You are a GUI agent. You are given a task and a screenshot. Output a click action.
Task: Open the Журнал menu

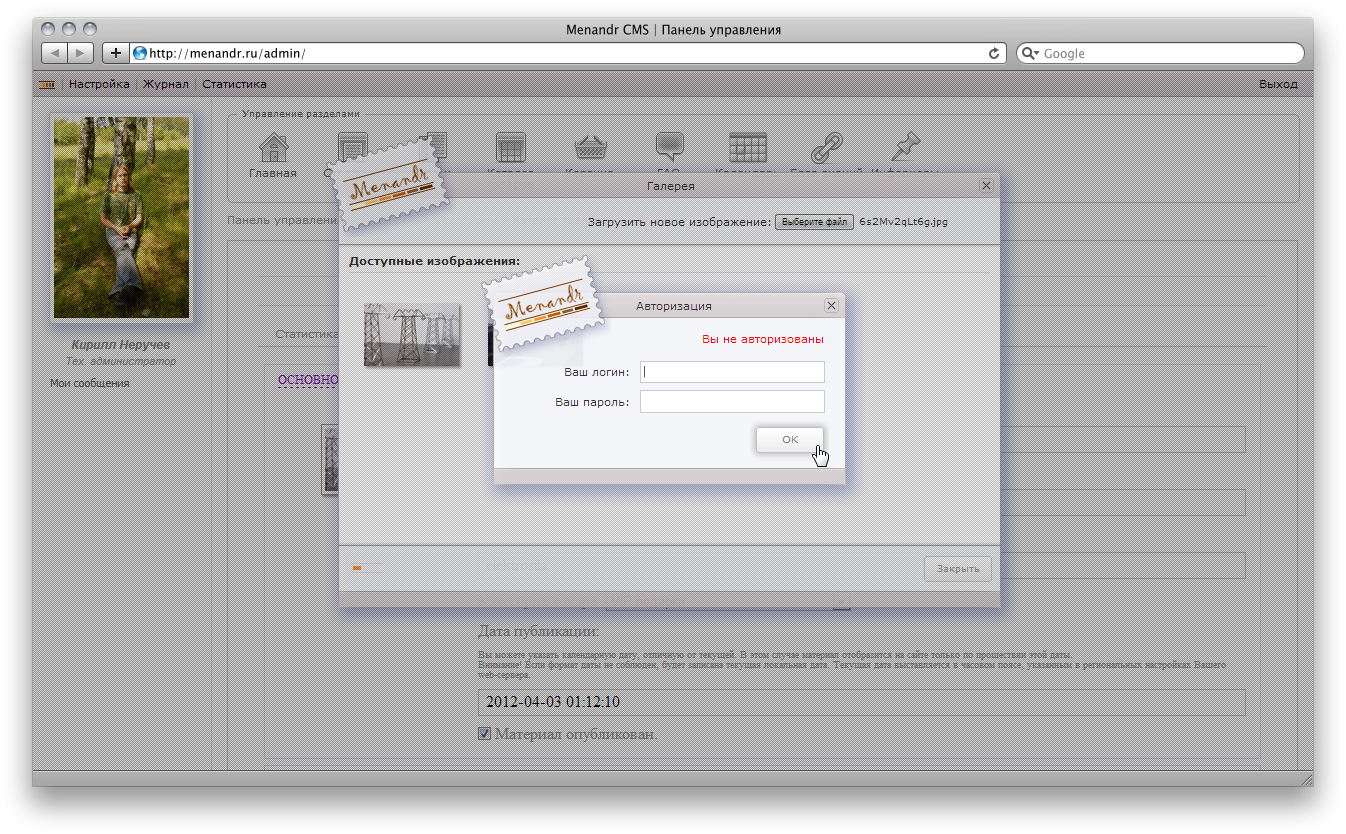click(x=165, y=84)
